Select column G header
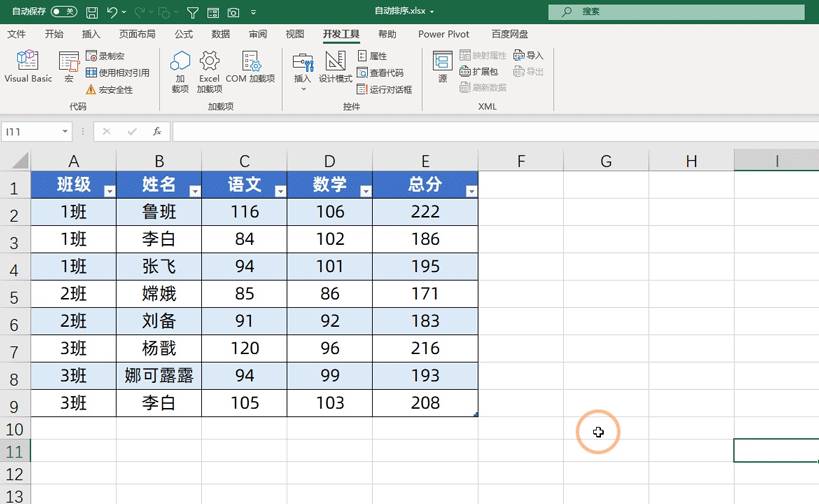This screenshot has height=504, width=819. [606, 161]
